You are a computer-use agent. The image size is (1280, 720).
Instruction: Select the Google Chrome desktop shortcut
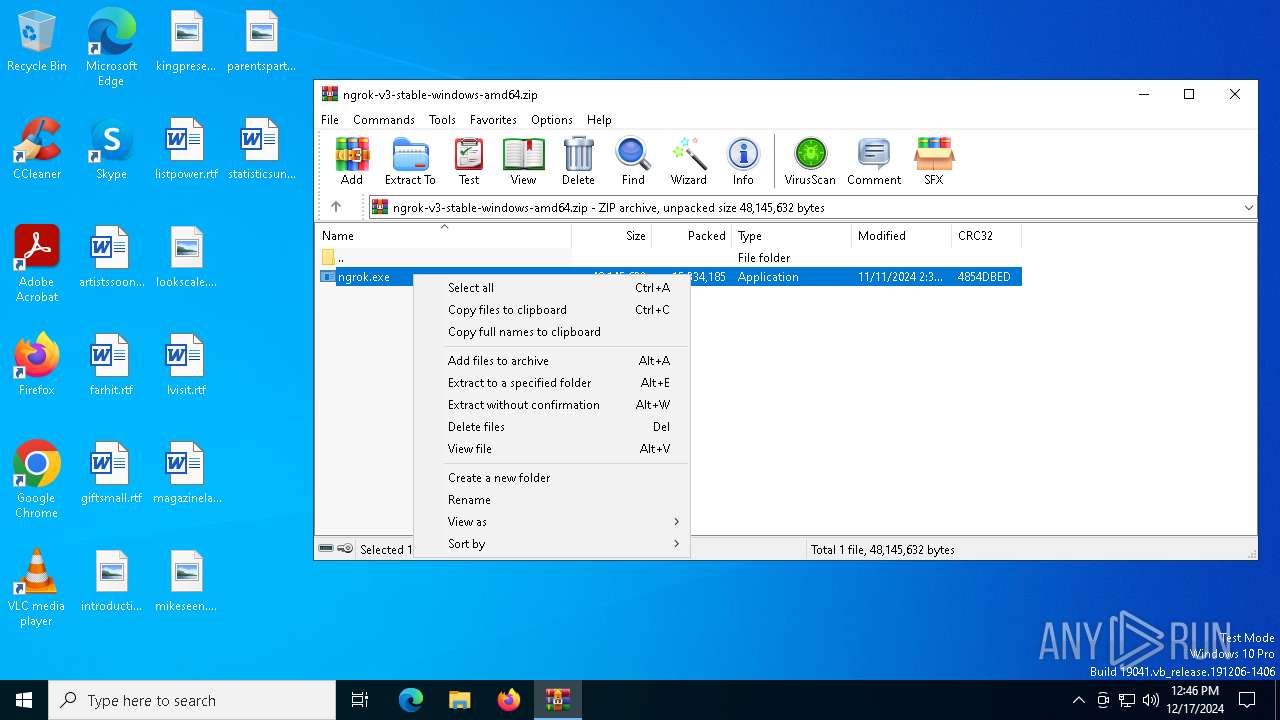click(x=37, y=480)
